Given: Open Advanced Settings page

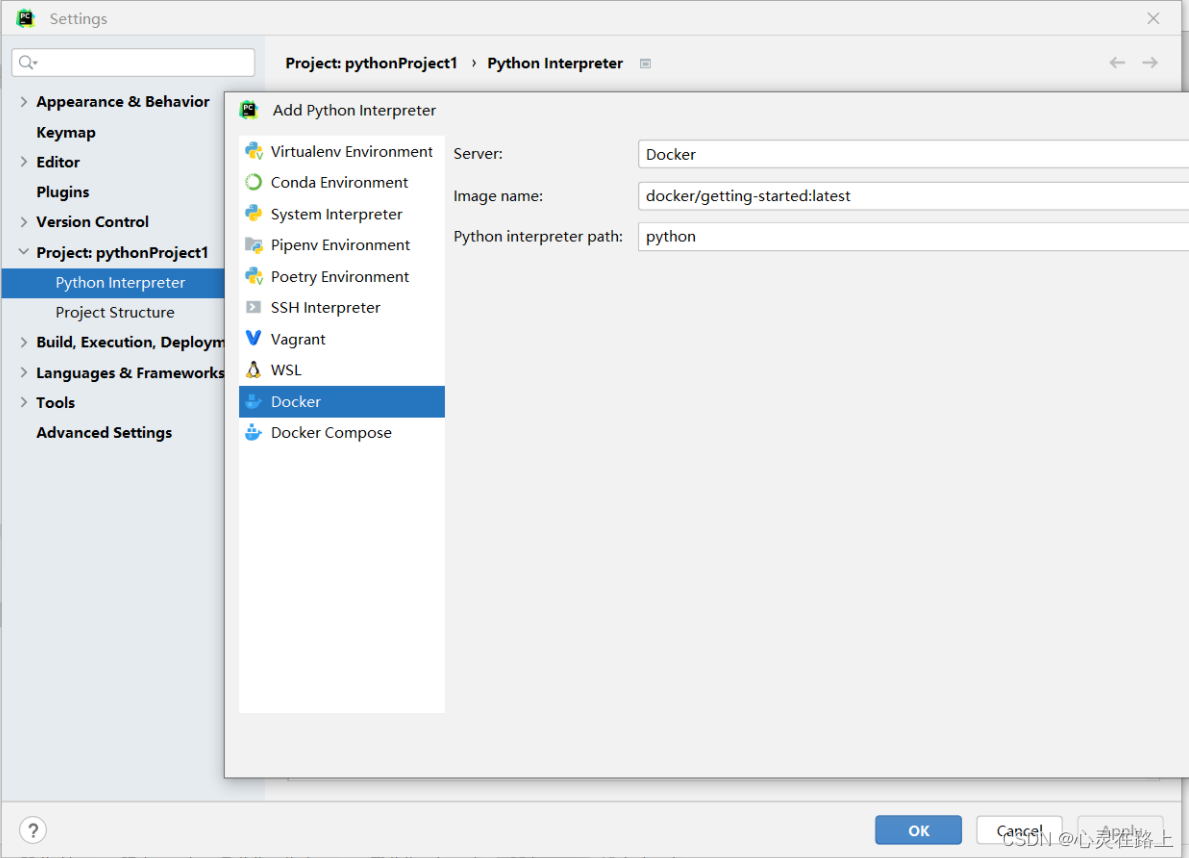Looking at the screenshot, I should tap(104, 432).
